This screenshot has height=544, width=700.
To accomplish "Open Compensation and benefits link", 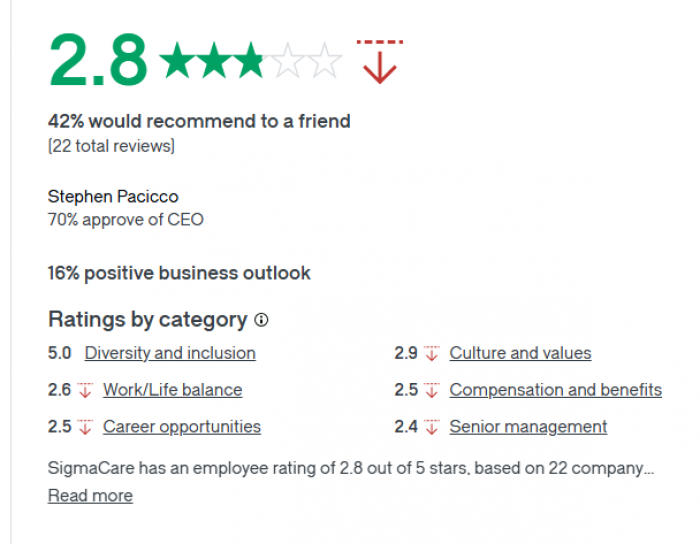I will click(x=555, y=390).
